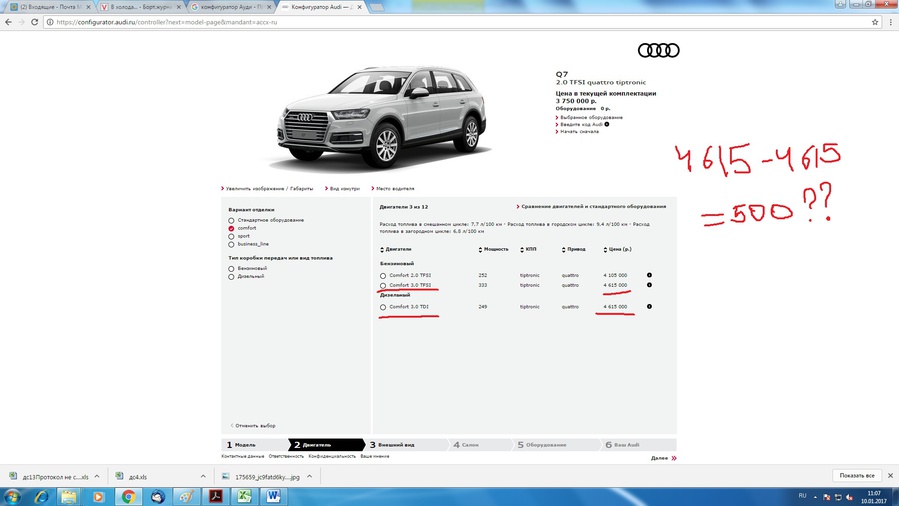The width and height of the screenshot is (899, 506).
Task: Go to step 6 Ваш Audi
Action: point(638,445)
